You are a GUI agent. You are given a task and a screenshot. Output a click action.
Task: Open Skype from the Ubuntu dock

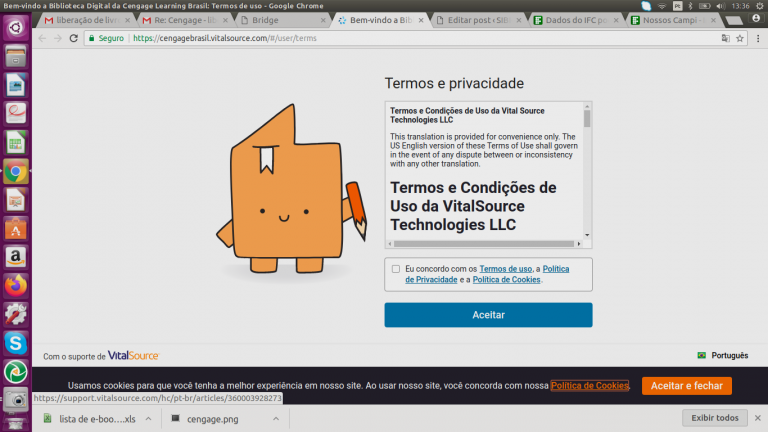[x=15, y=342]
